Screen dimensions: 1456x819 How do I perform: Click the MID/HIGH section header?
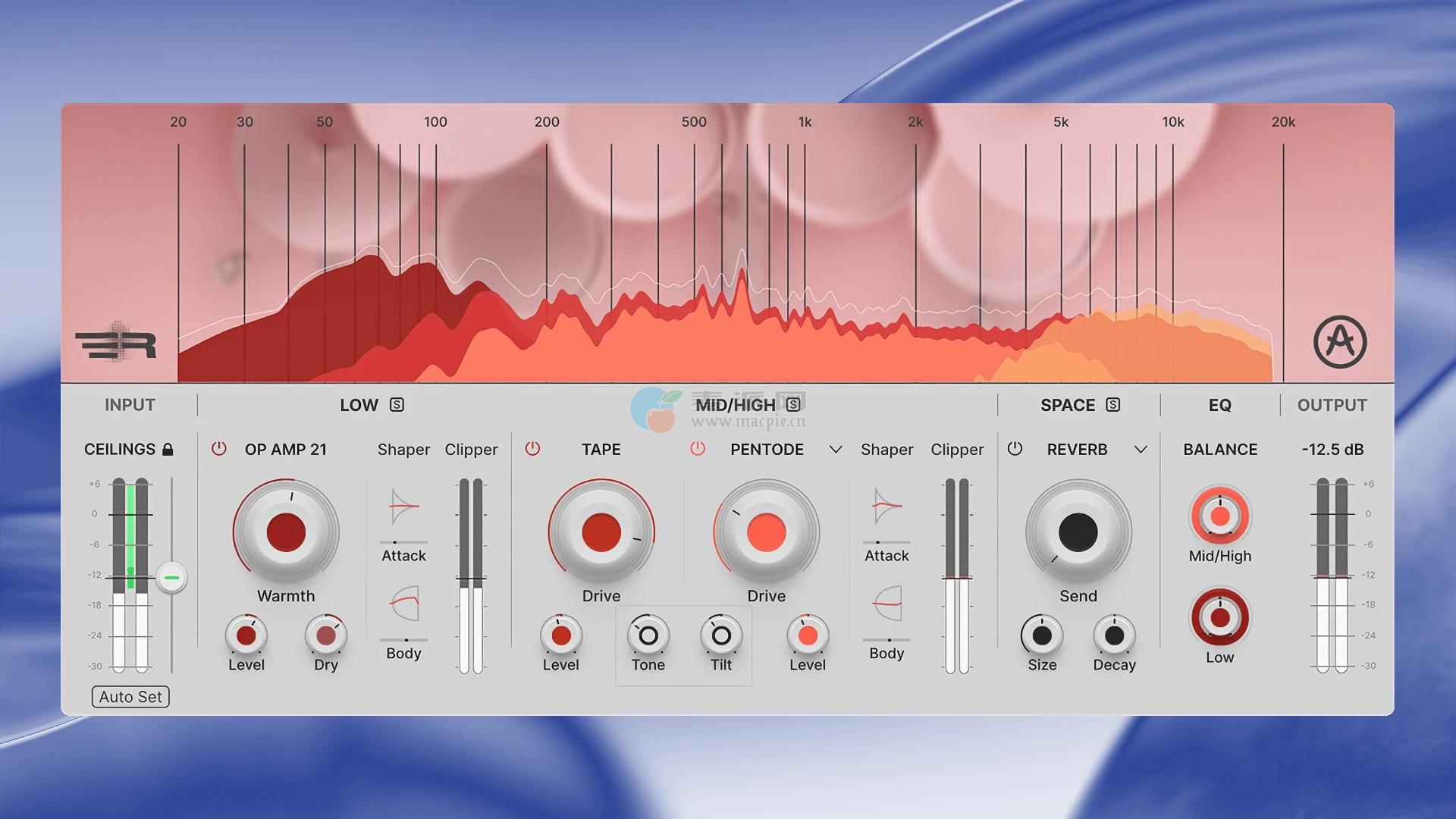point(736,405)
